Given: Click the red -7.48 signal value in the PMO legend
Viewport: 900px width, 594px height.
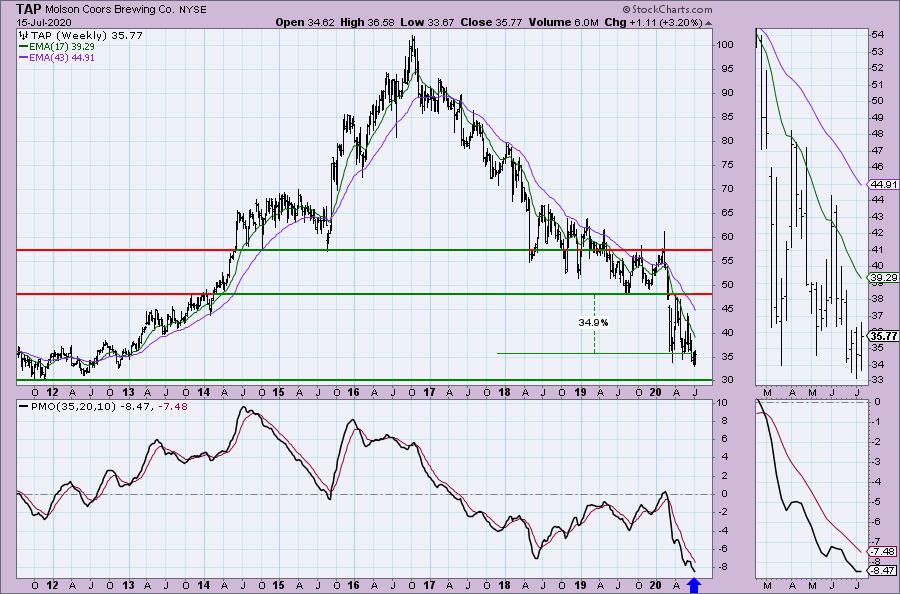Looking at the screenshot, I should tap(172, 406).
